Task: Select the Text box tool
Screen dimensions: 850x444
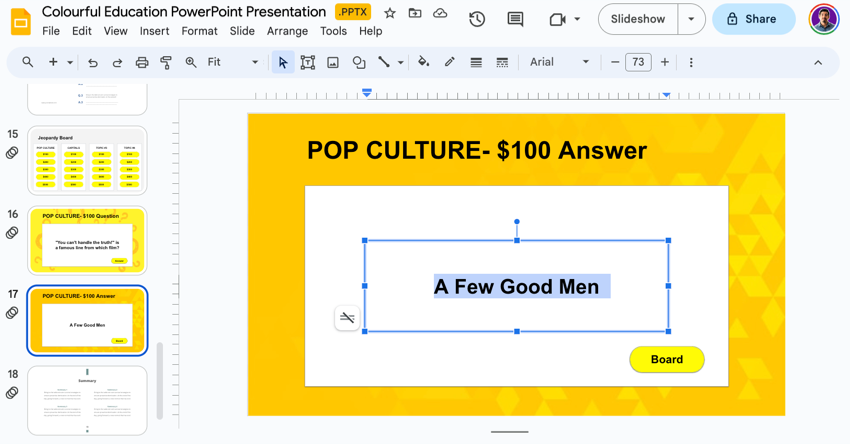Action: point(308,62)
